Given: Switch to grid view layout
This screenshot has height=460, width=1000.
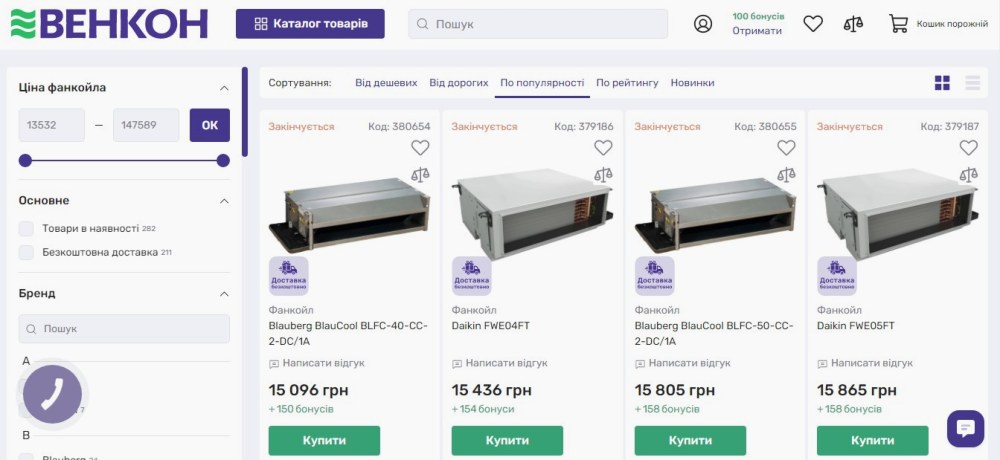Looking at the screenshot, I should point(942,83).
